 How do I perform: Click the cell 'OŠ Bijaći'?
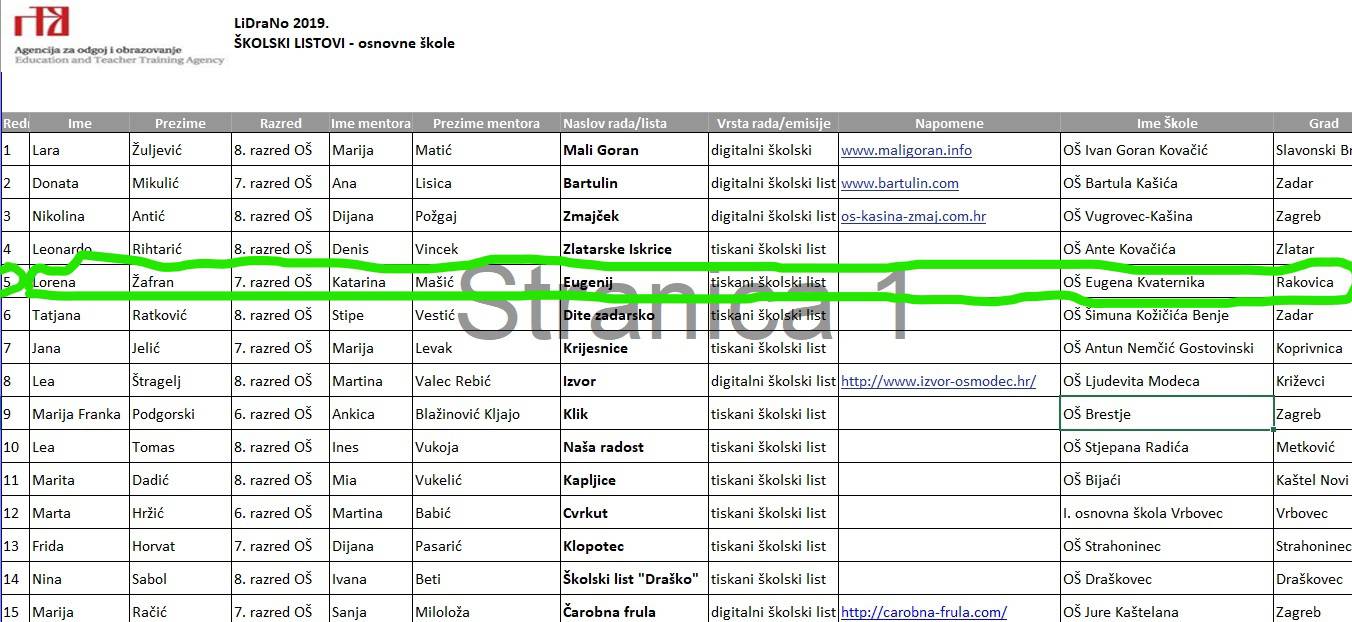pyautogui.click(x=1167, y=480)
